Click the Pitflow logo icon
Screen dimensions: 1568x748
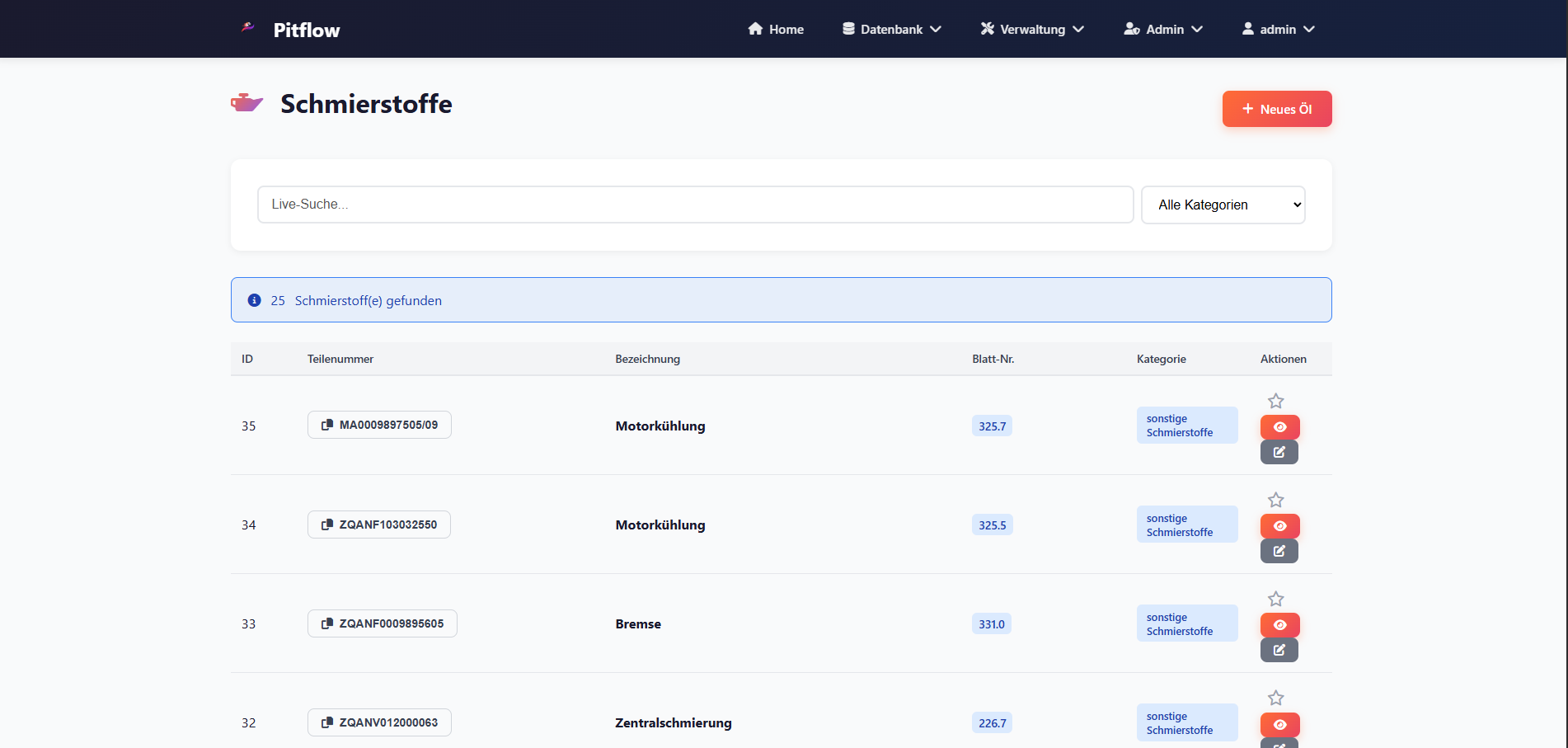pos(247,28)
